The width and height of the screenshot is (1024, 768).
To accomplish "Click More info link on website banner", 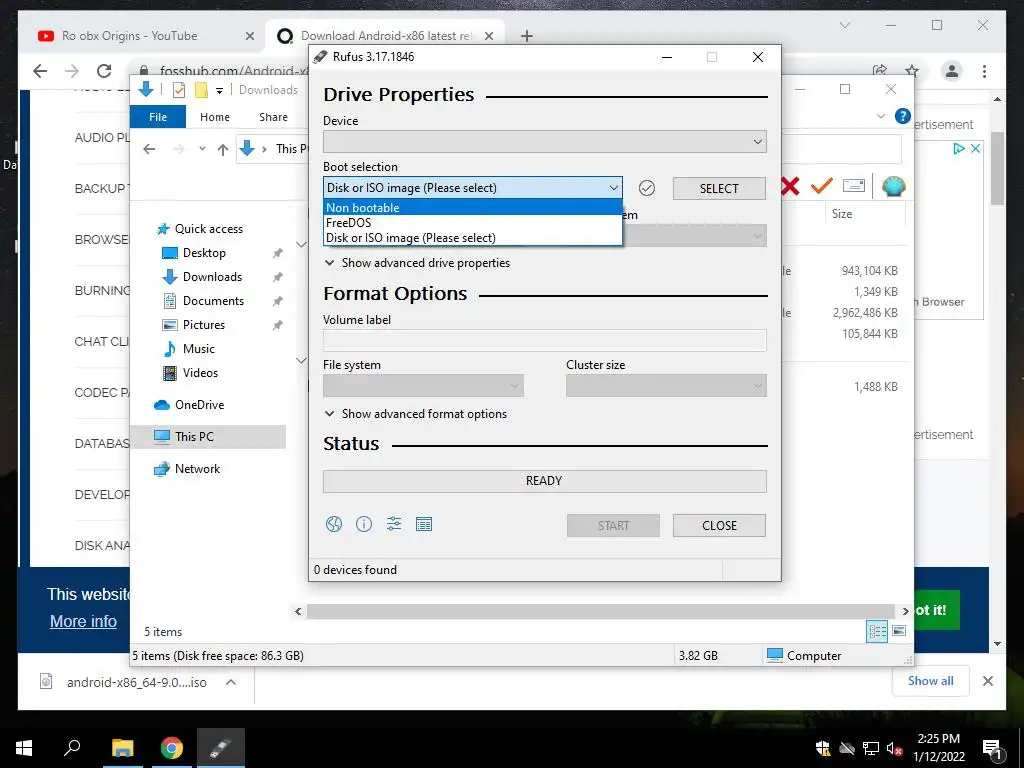I will coord(84,621).
